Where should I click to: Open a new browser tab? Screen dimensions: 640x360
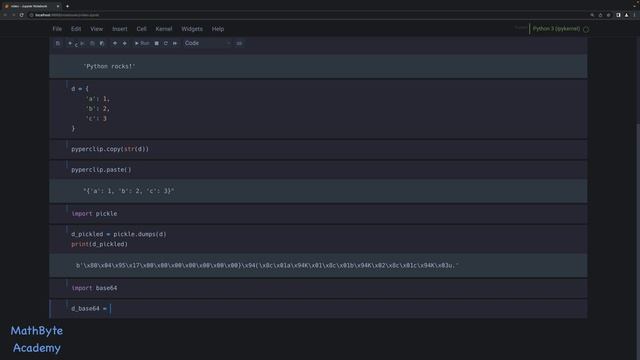67,6
